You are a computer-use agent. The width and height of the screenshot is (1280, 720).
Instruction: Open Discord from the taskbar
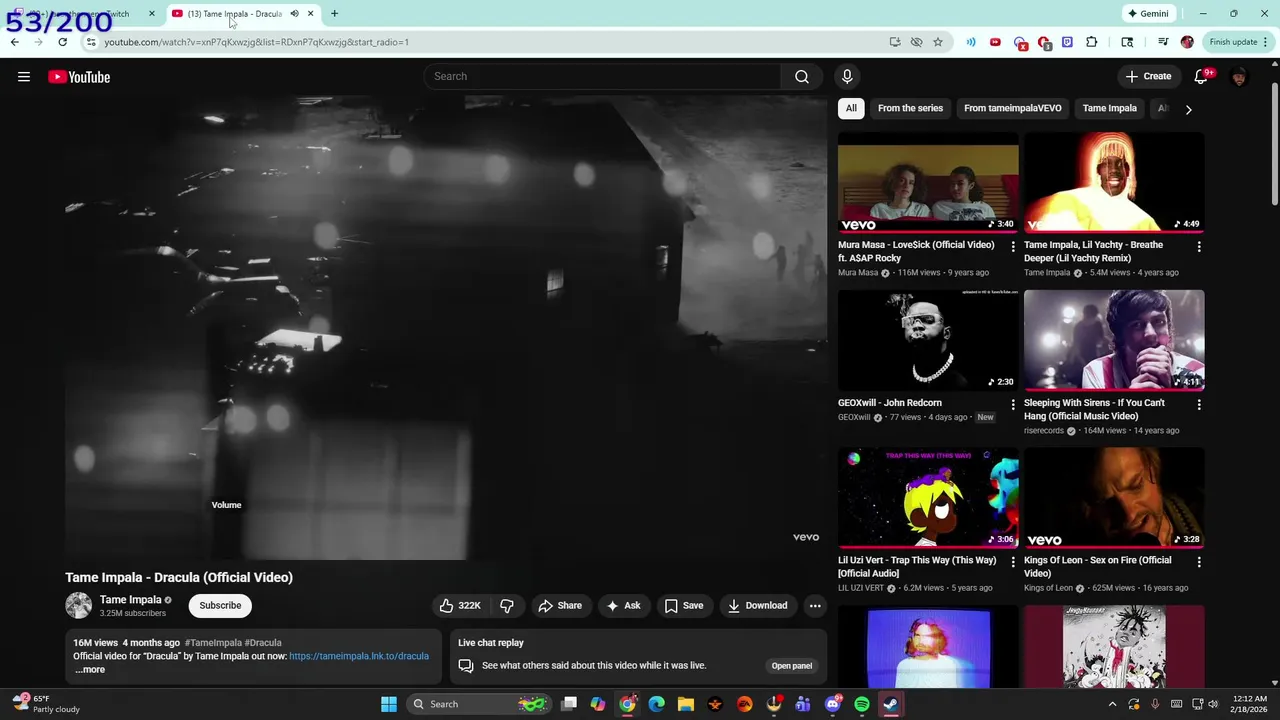point(833,704)
